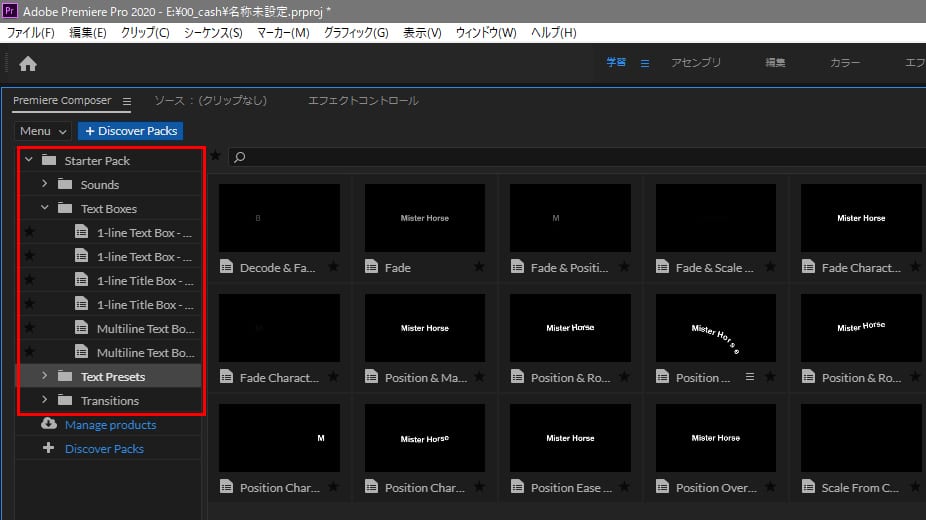
Task: Open the workspace menu beside 学習
Action: (x=645, y=63)
